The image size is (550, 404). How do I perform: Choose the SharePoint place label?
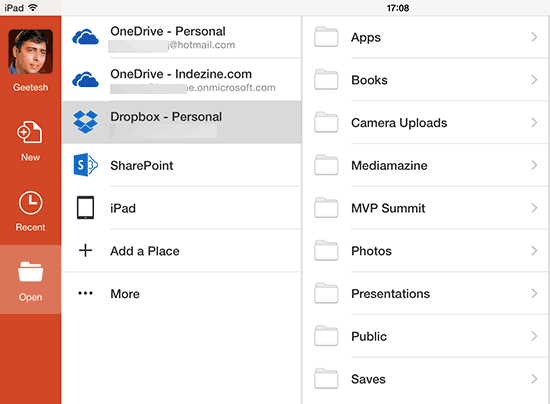tap(142, 166)
